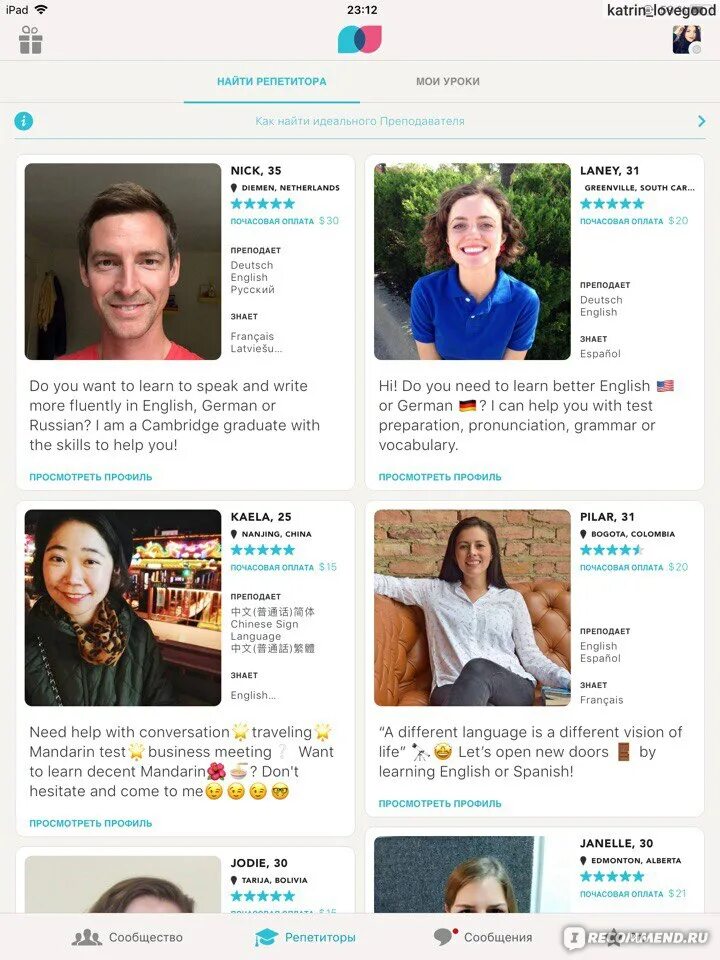View Nick's profile link
This screenshot has height=960, width=720.
point(91,477)
